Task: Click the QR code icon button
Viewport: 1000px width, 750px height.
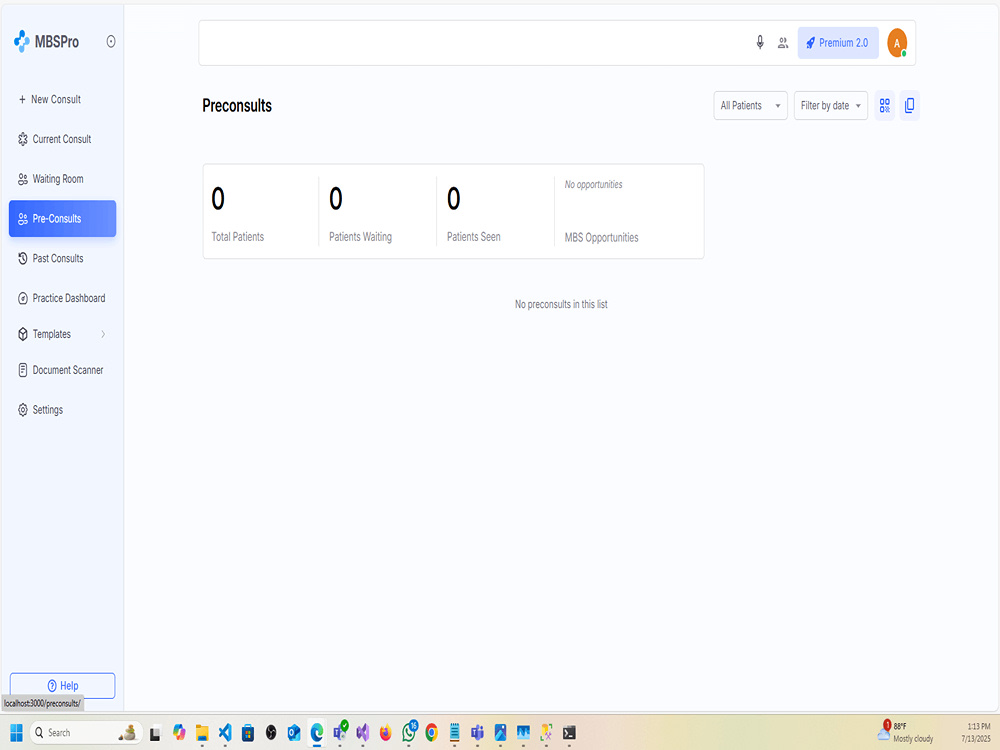Action: point(885,106)
